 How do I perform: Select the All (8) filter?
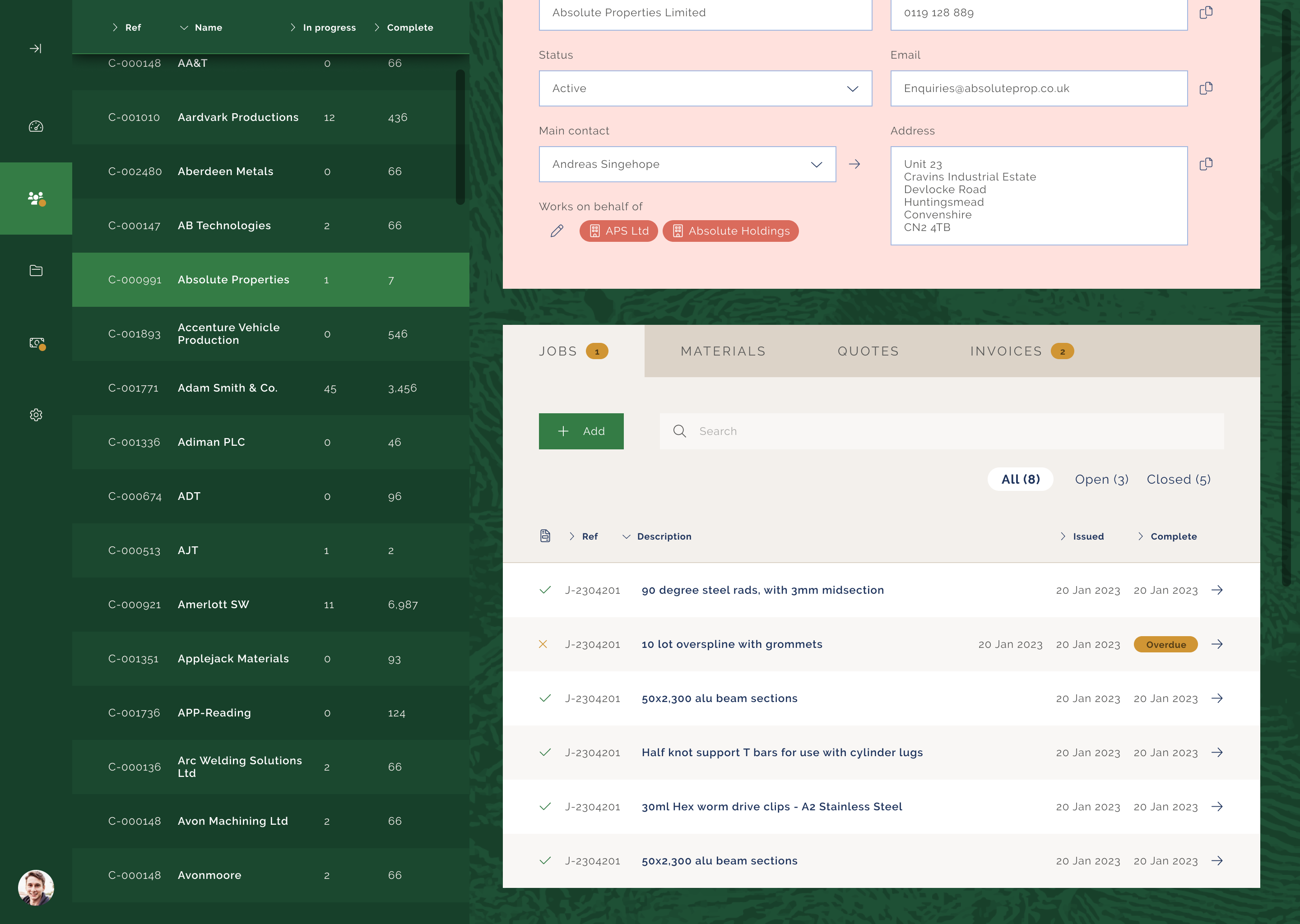(1020, 479)
